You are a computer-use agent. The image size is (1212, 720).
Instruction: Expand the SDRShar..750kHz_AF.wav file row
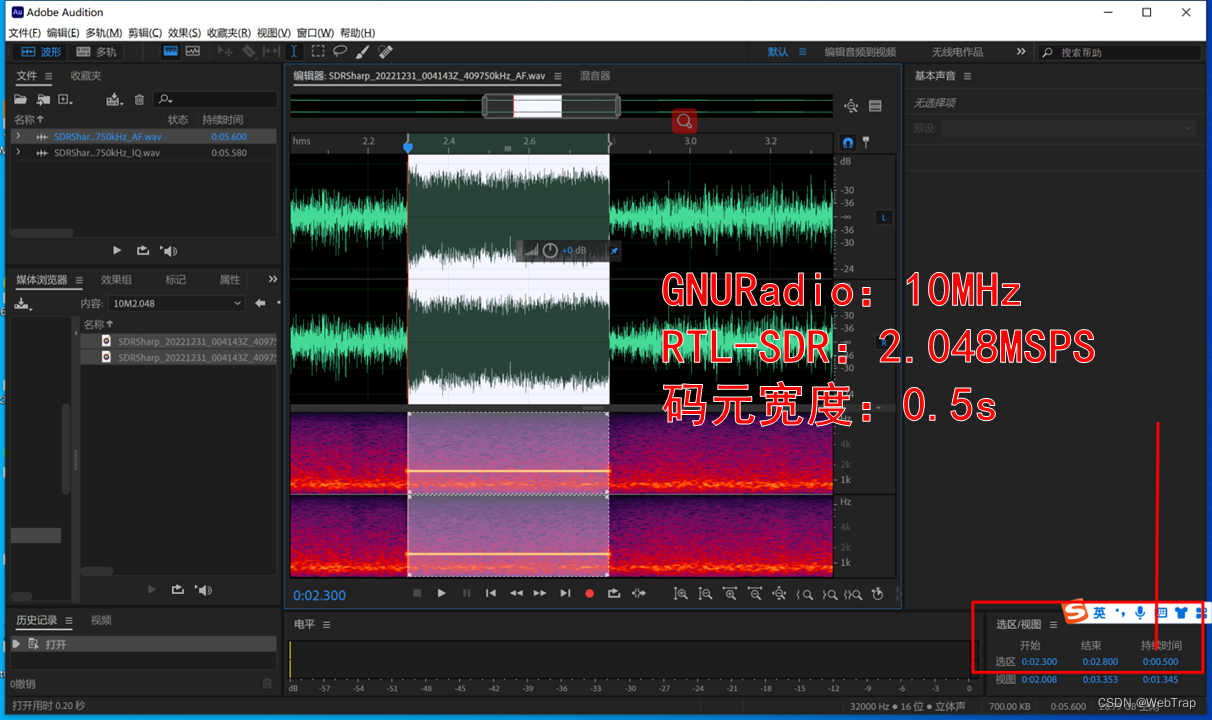tap(18, 136)
